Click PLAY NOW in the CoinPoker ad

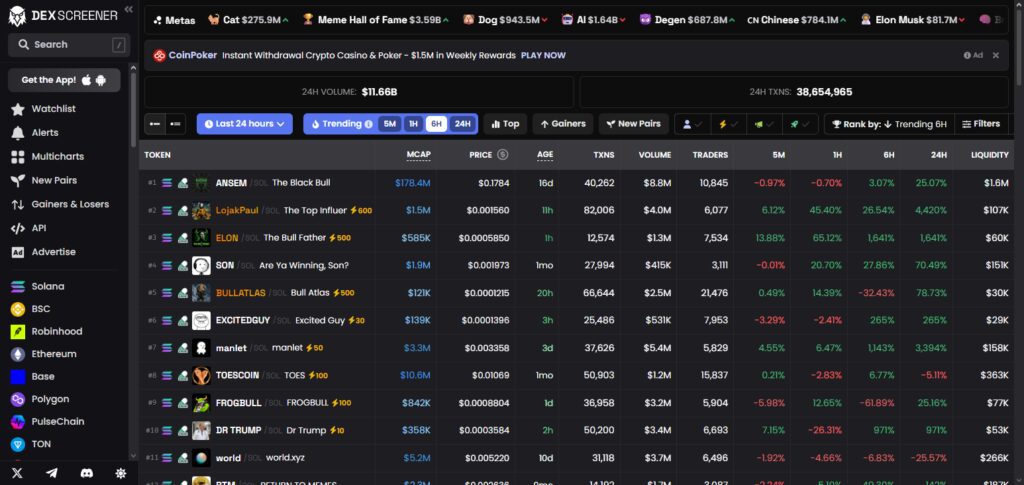(543, 55)
